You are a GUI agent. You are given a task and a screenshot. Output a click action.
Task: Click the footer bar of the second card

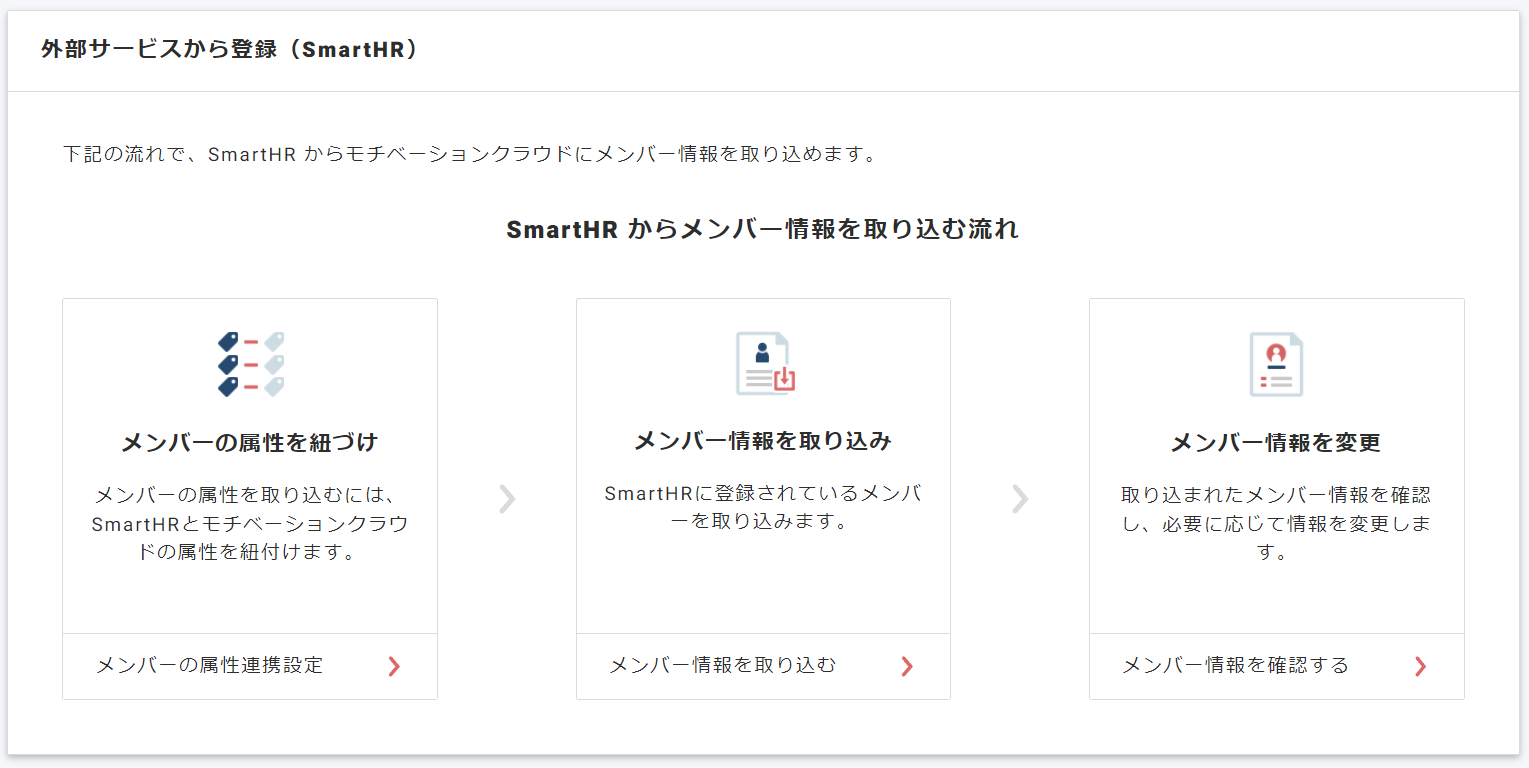pos(763,666)
